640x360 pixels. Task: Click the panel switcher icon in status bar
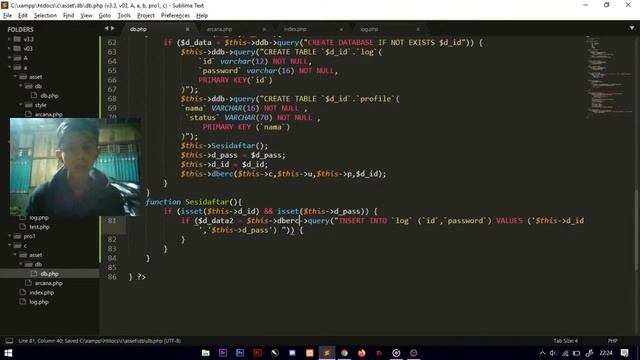(x=9, y=341)
